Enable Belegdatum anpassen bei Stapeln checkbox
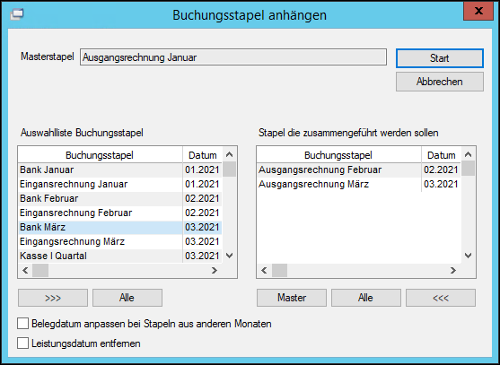The image size is (500, 365). (23, 324)
